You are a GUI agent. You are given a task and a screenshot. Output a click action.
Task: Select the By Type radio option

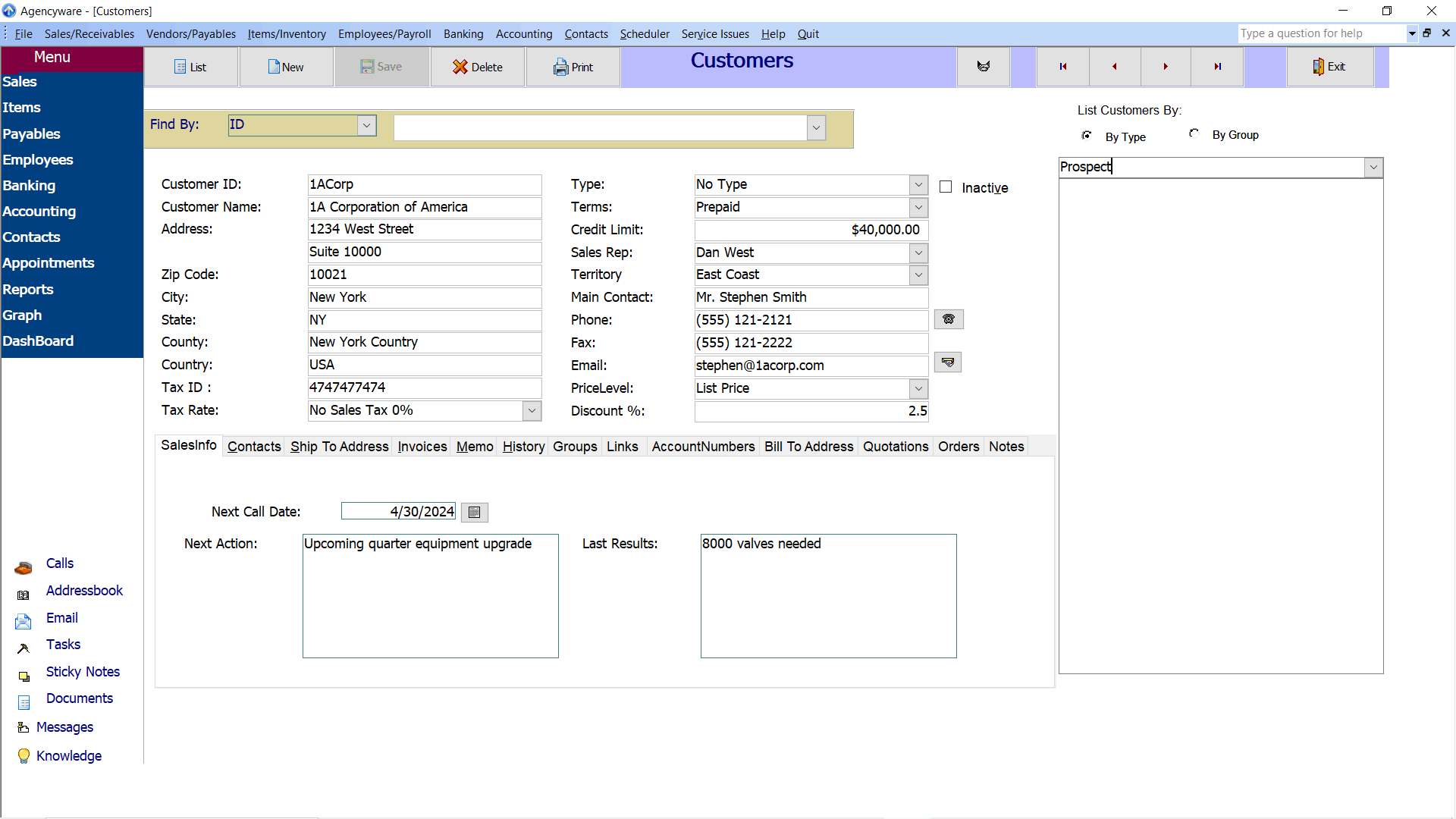(1087, 136)
